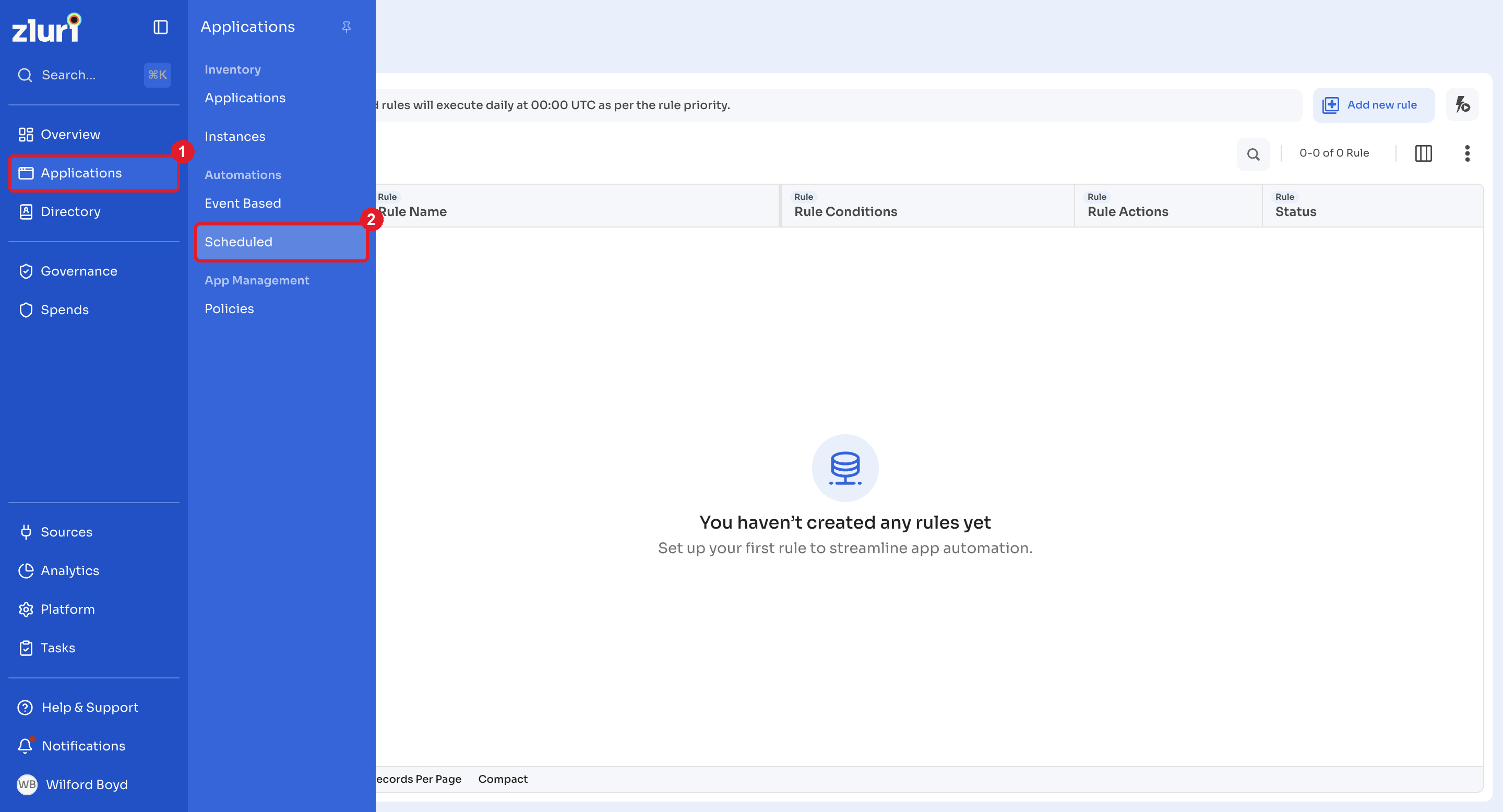
Task: Open the column layout icon
Action: click(x=1423, y=153)
